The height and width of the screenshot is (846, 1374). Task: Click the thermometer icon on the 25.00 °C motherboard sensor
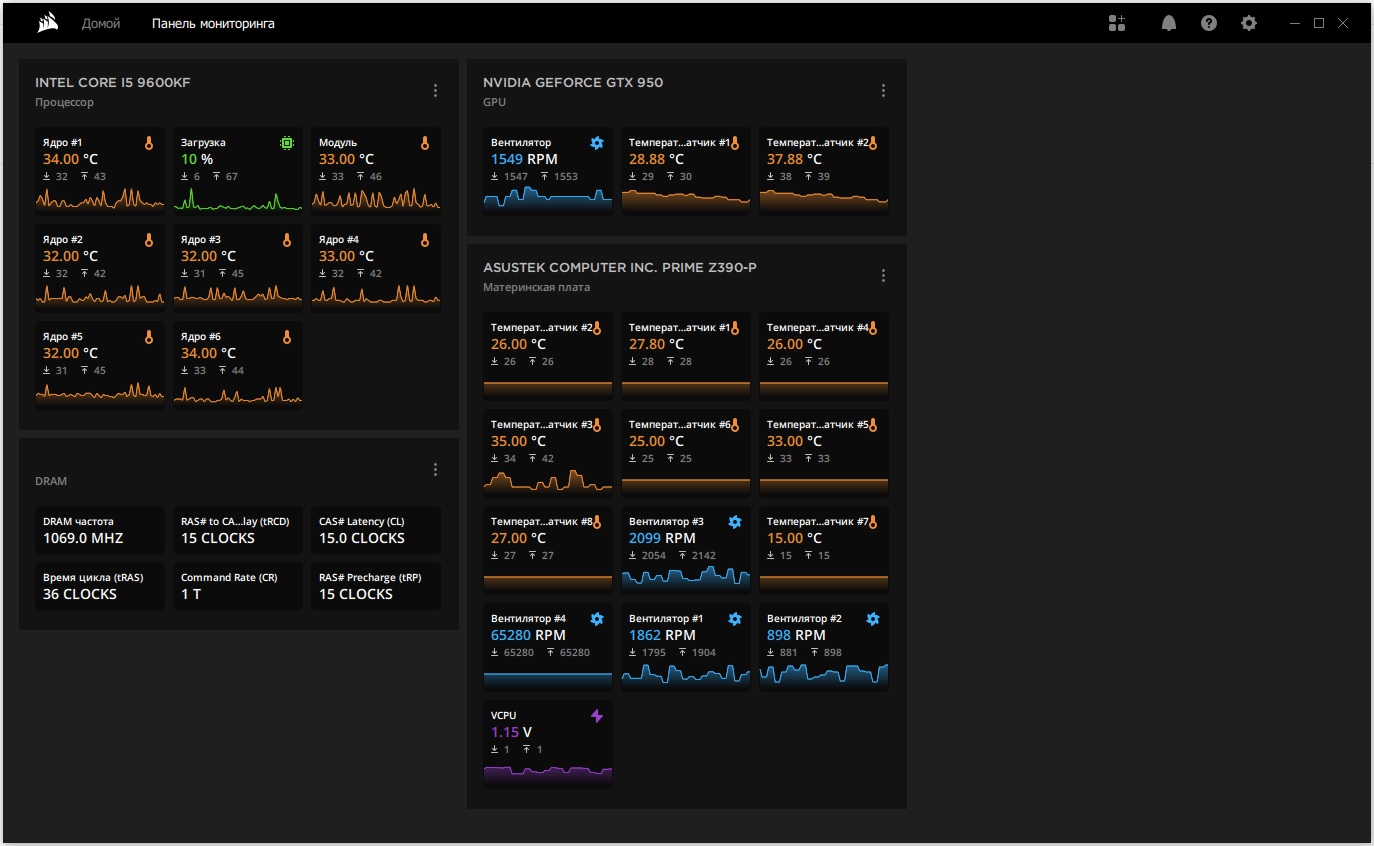pyautogui.click(x=735, y=425)
